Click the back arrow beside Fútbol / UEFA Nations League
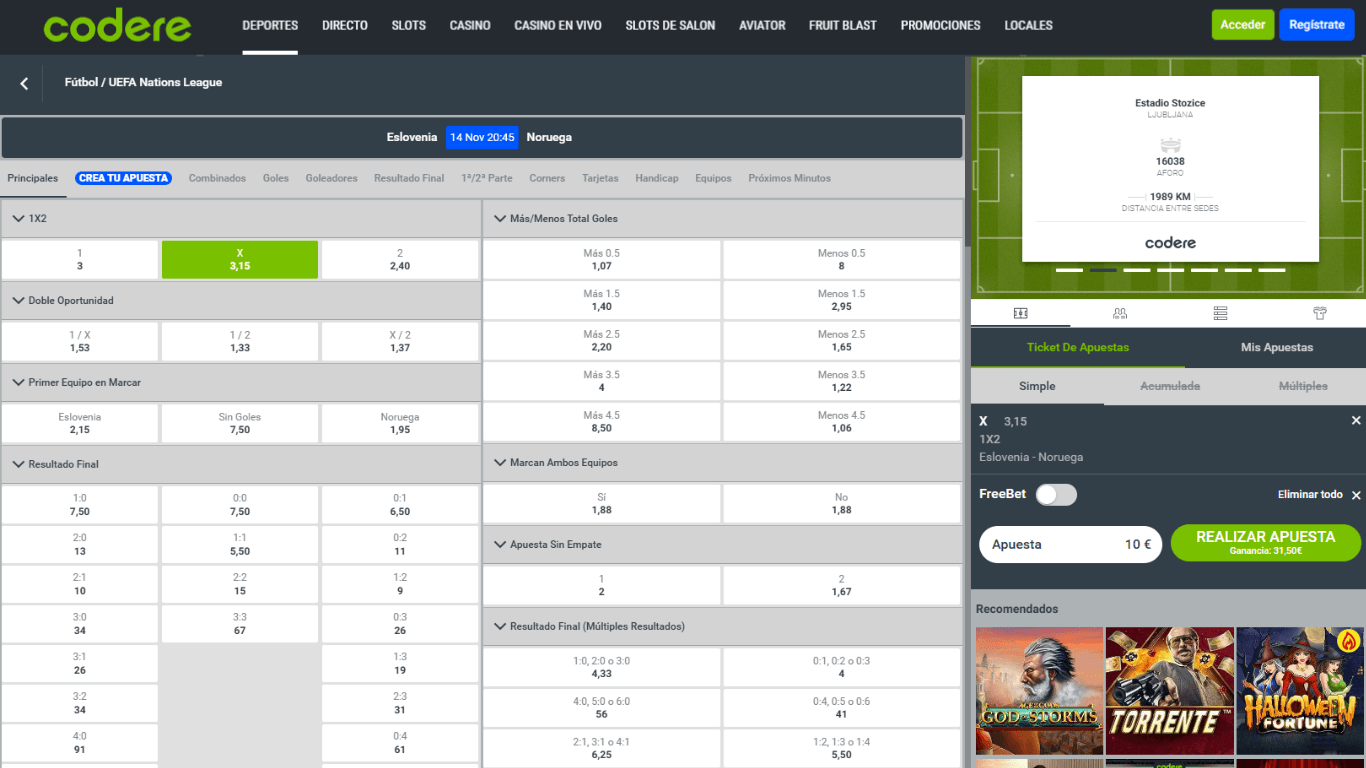Image resolution: width=1366 pixels, height=768 pixels. (x=24, y=84)
